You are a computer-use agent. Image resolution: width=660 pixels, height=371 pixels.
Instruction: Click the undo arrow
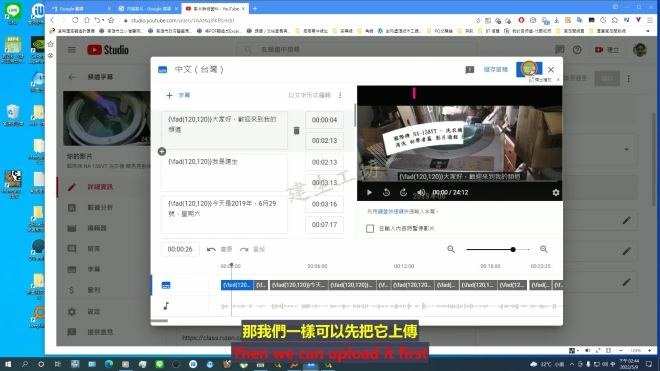pos(211,249)
